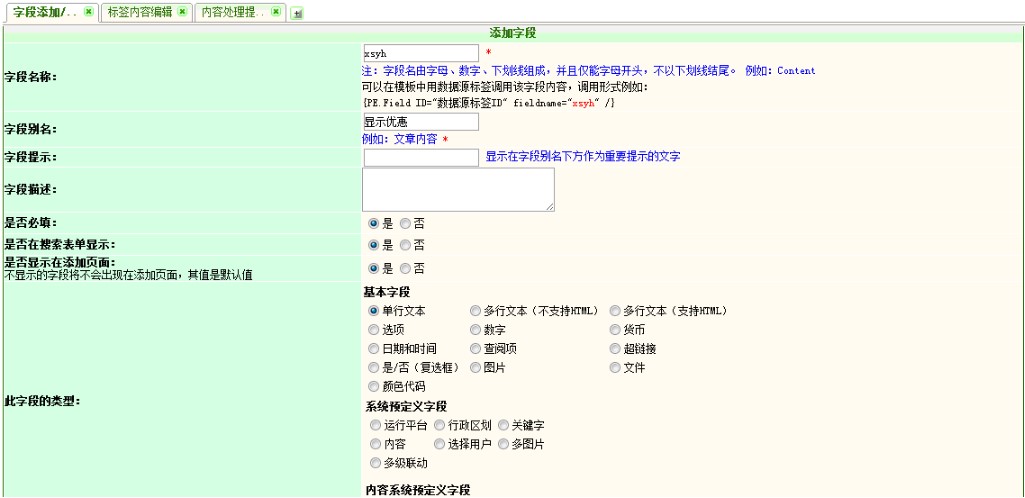Click the PE.Field fieldname code sample

pyautogui.click(x=488, y=103)
